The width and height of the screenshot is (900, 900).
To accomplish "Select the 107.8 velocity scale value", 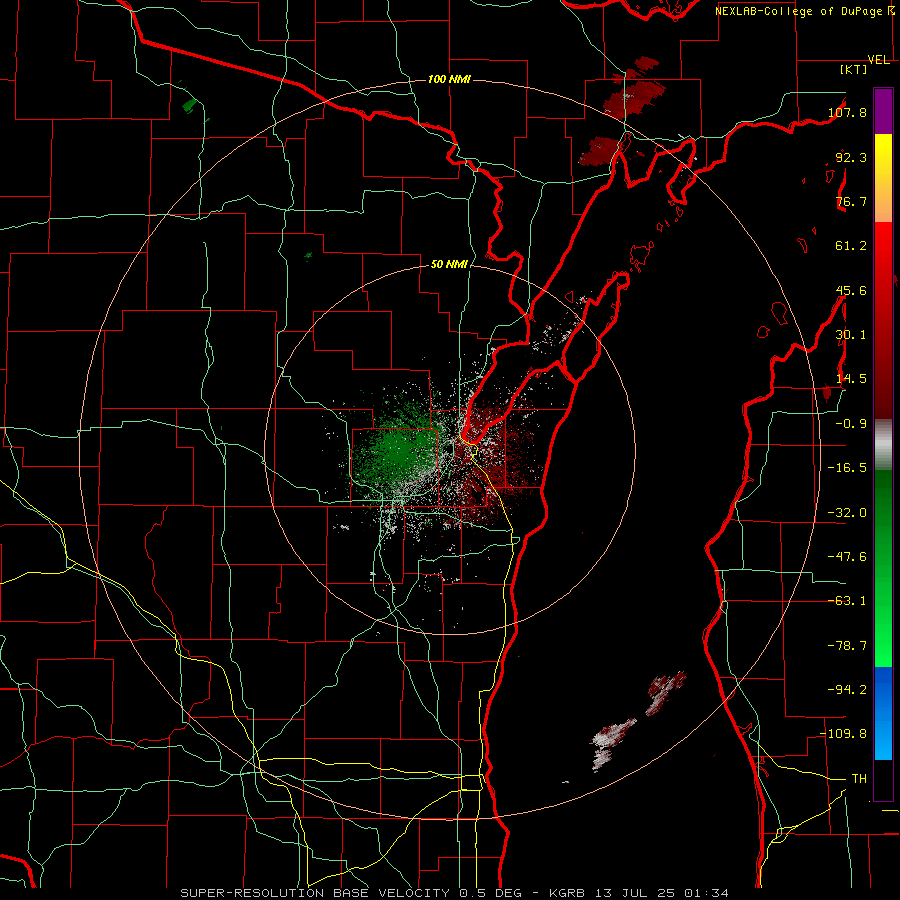I will point(847,112).
